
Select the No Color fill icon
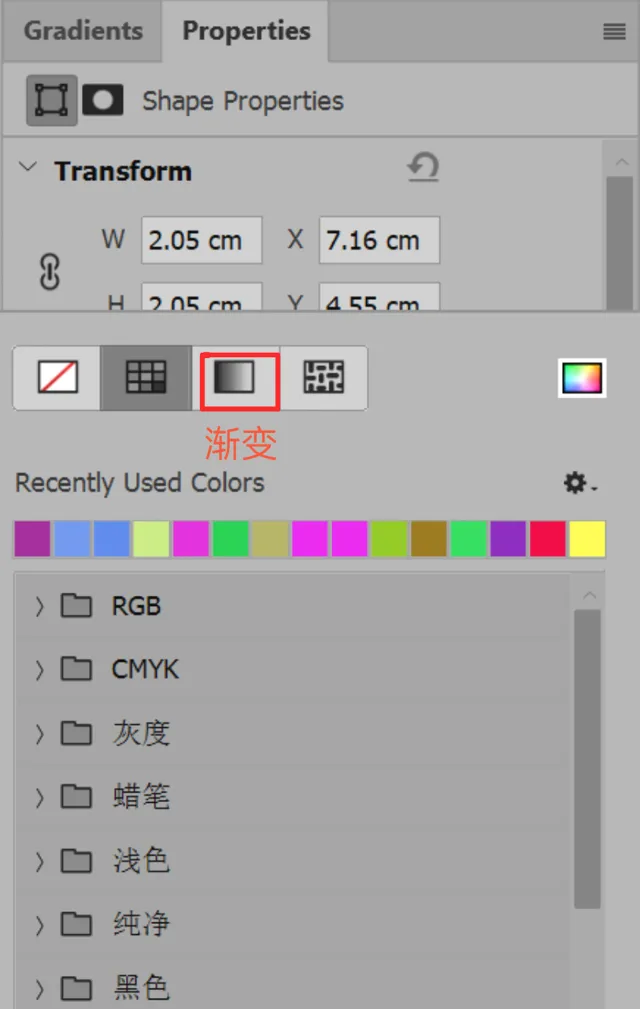click(57, 377)
